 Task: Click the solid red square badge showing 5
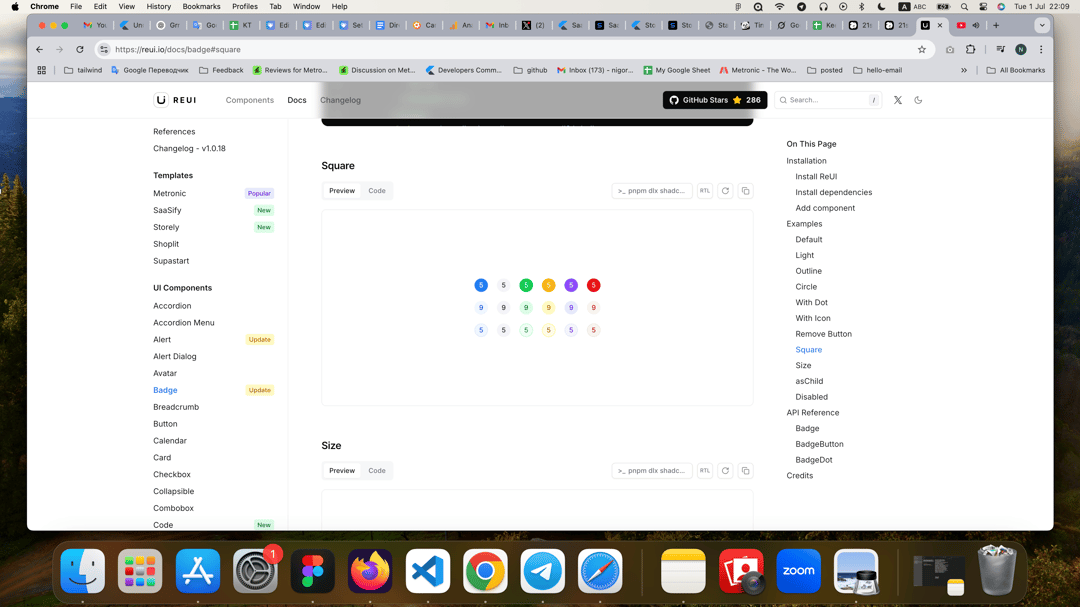point(593,285)
